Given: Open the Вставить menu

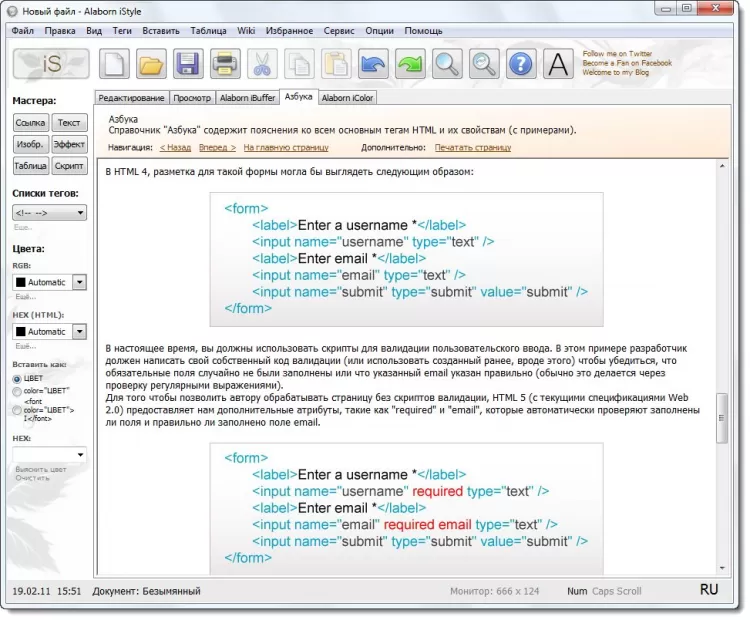Looking at the screenshot, I should point(161,31).
